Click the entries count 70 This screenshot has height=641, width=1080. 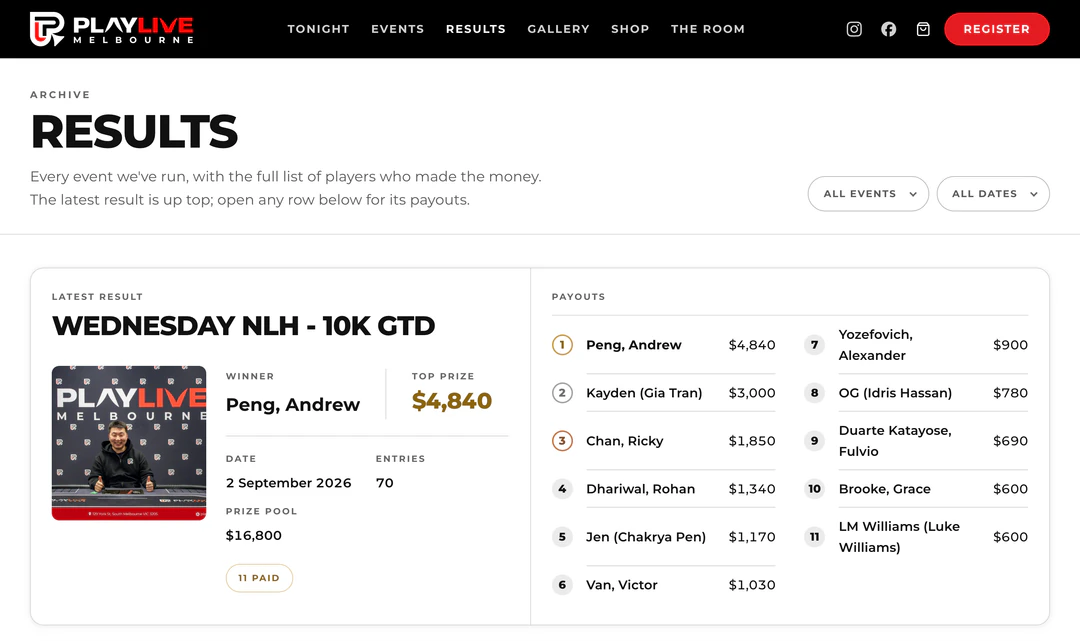(x=384, y=483)
